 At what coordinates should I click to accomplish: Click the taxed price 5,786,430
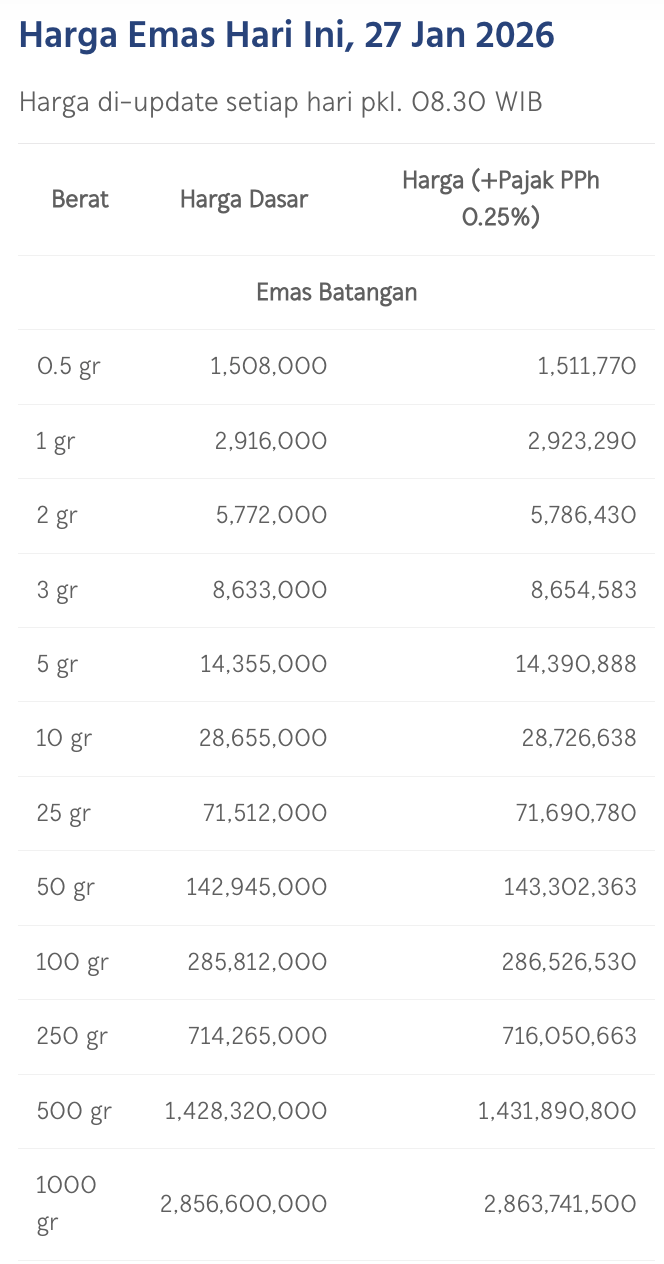(582, 516)
